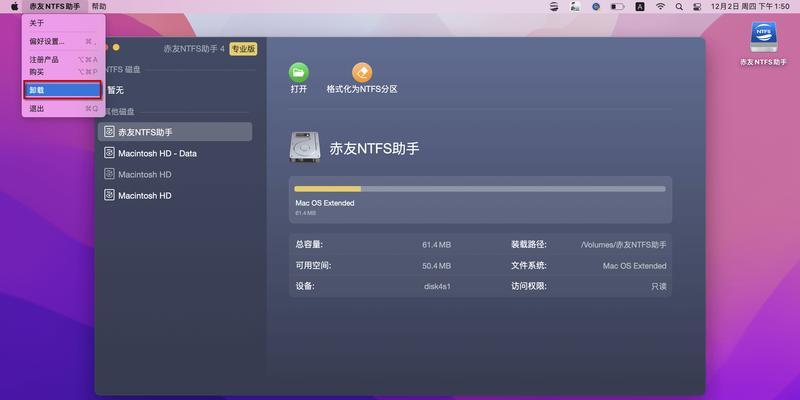This screenshot has height=400, width=800.
Task: Click the 专业版 badge
Action: point(243,49)
